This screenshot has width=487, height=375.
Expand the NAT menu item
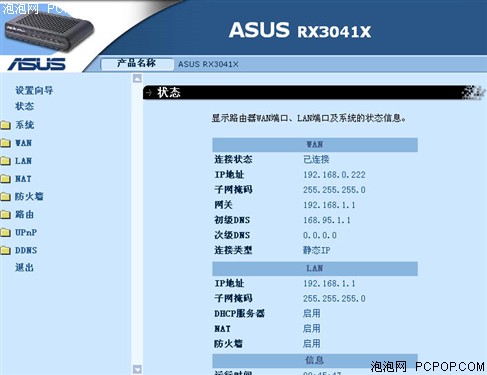pos(23,179)
